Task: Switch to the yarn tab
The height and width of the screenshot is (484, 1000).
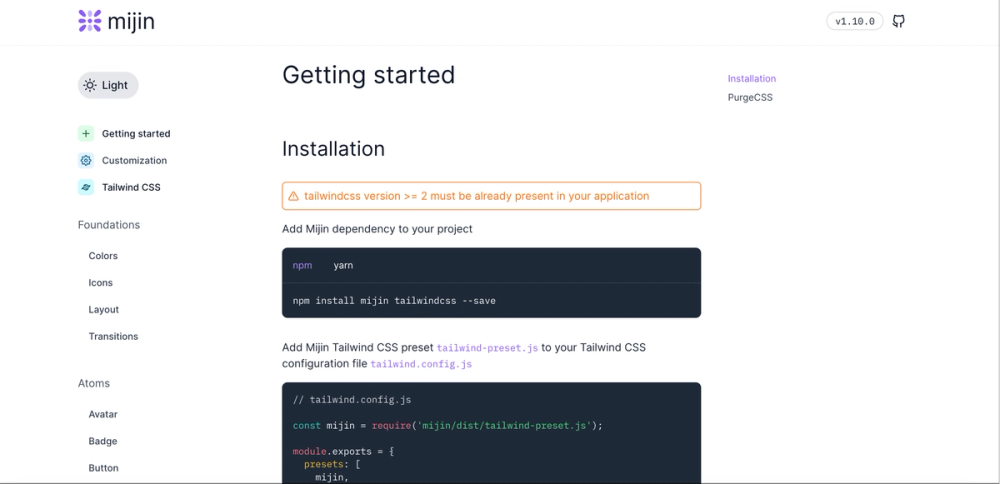Action: tap(343, 265)
